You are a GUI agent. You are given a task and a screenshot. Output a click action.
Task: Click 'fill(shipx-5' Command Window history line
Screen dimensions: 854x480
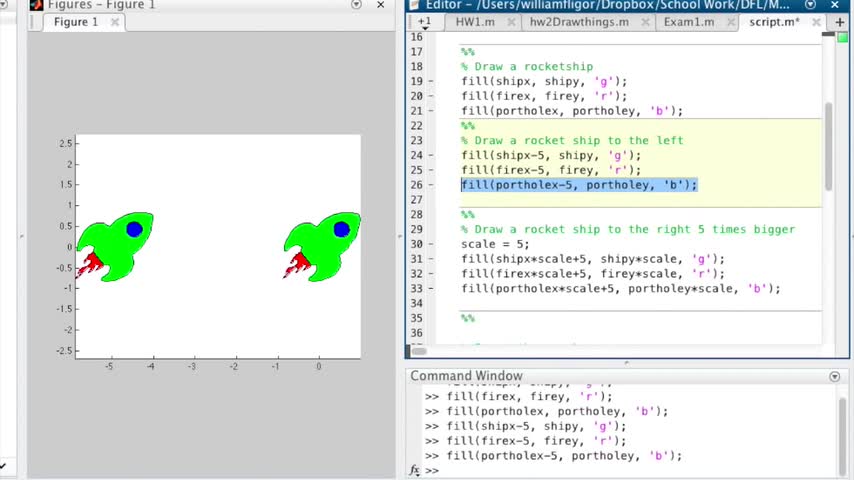pyautogui.click(x=536, y=426)
